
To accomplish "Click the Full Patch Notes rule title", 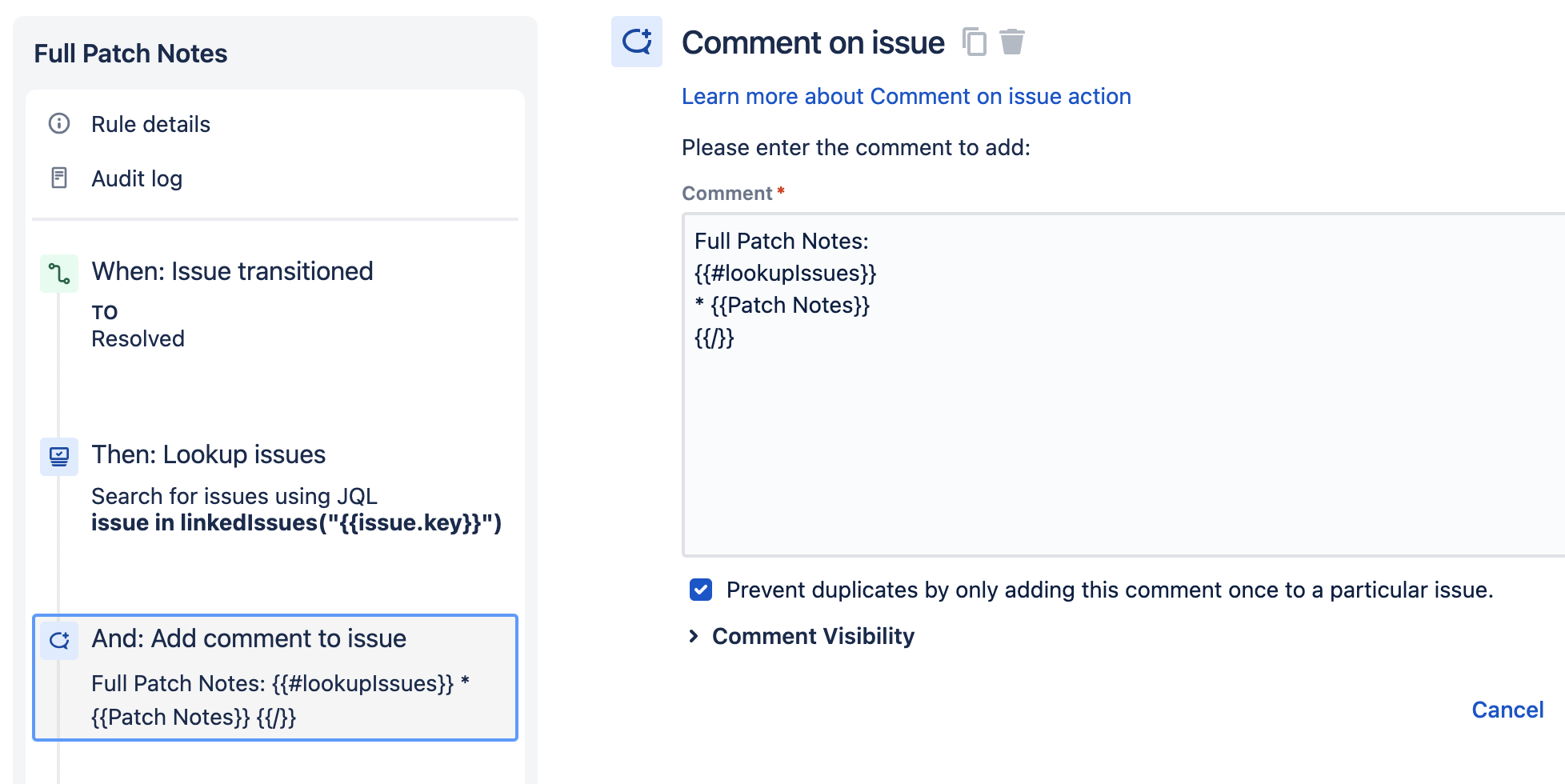I will 130,53.
